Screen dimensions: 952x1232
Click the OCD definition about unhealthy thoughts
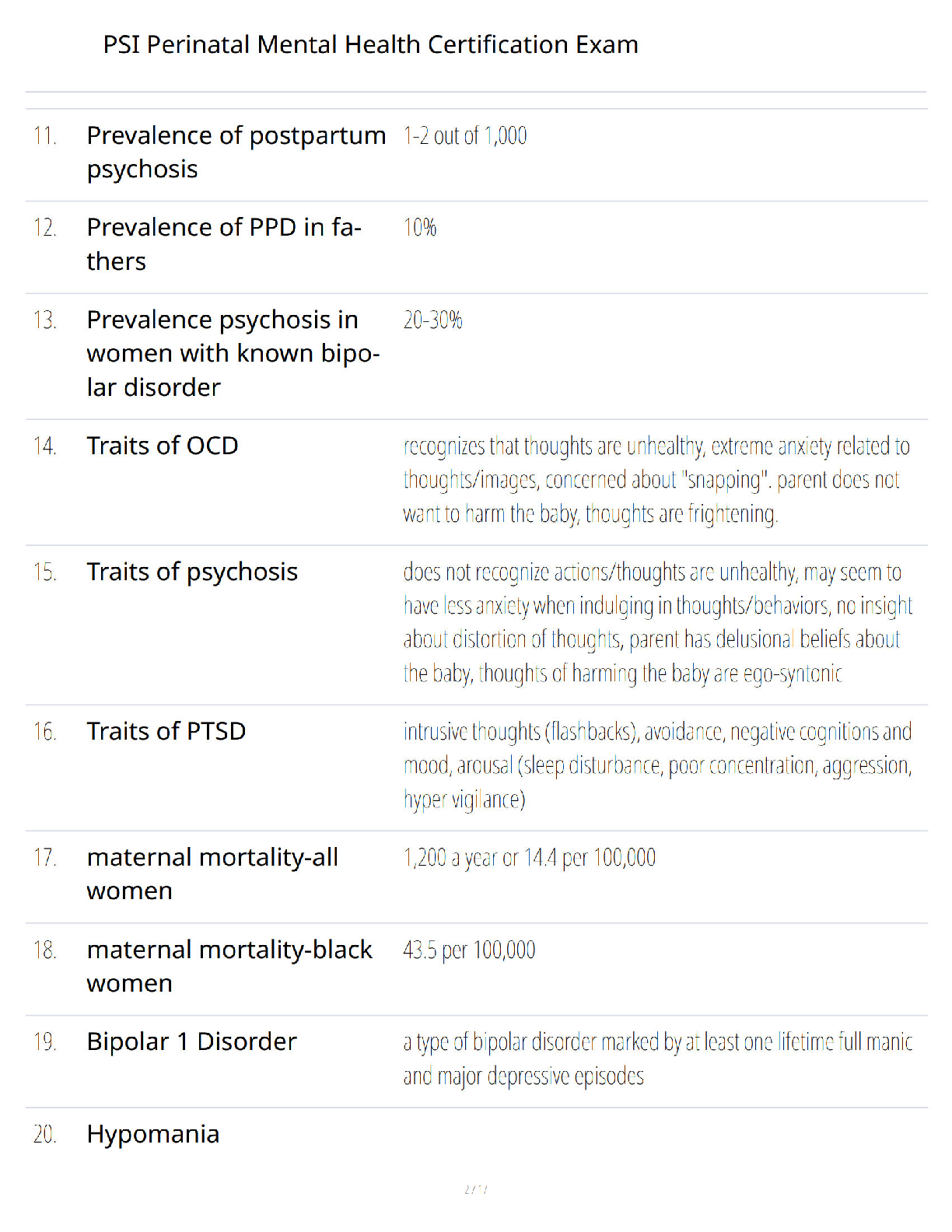656,480
